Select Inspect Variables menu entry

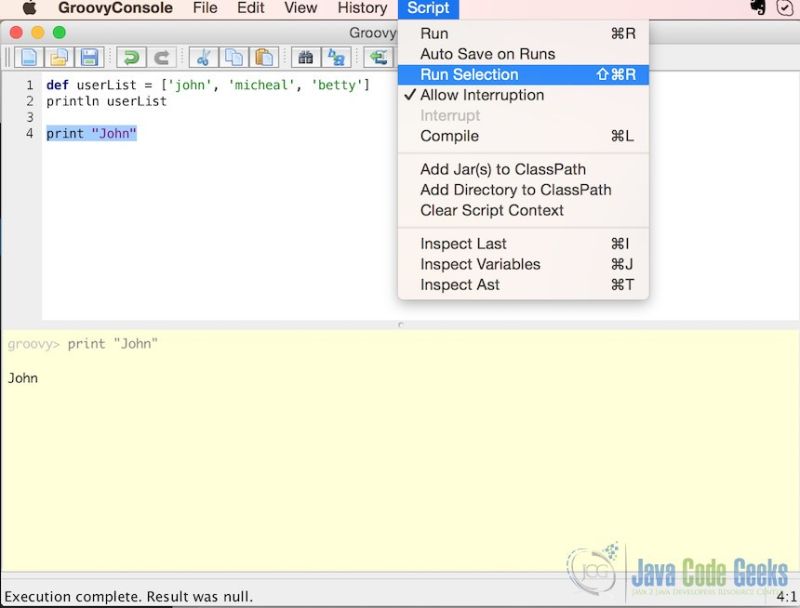pyautogui.click(x=479, y=264)
